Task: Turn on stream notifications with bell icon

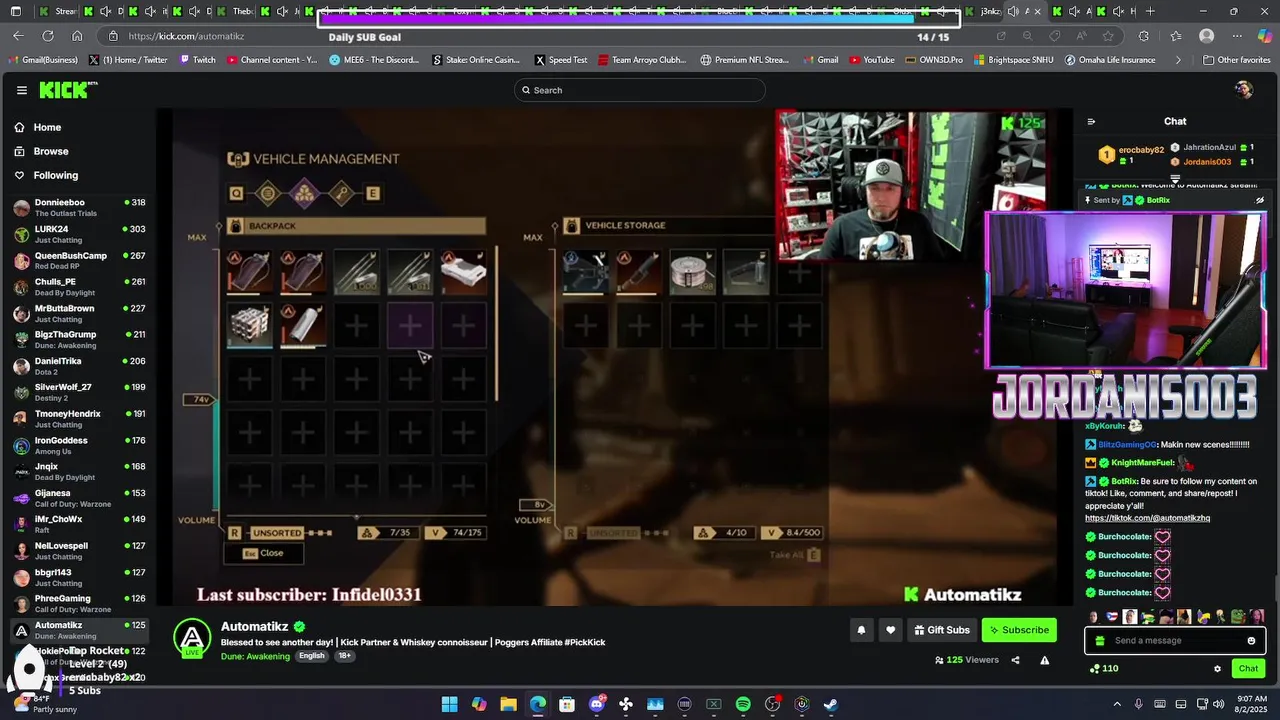Action: pyautogui.click(x=861, y=630)
